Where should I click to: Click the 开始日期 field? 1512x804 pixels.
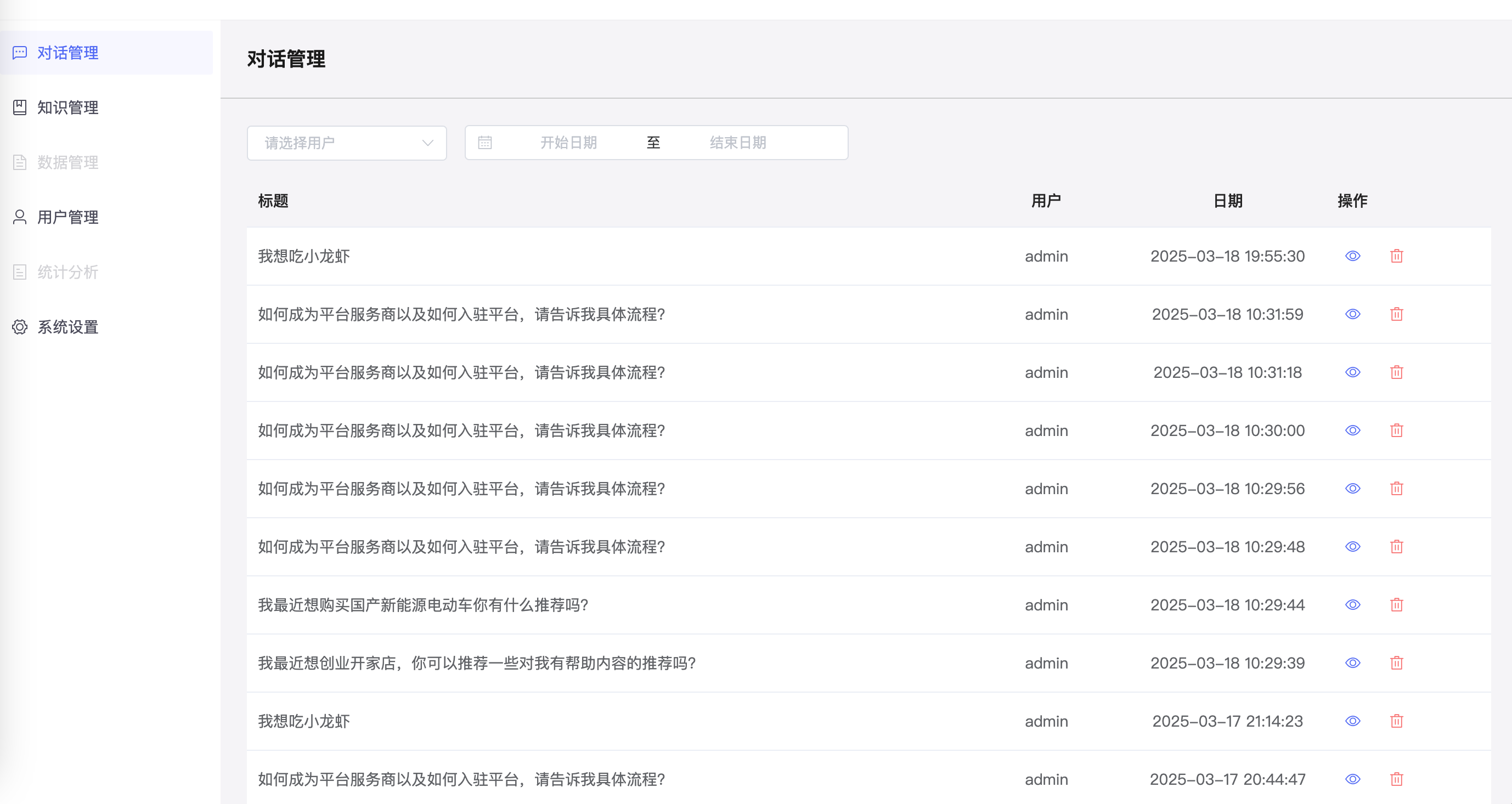click(x=568, y=143)
